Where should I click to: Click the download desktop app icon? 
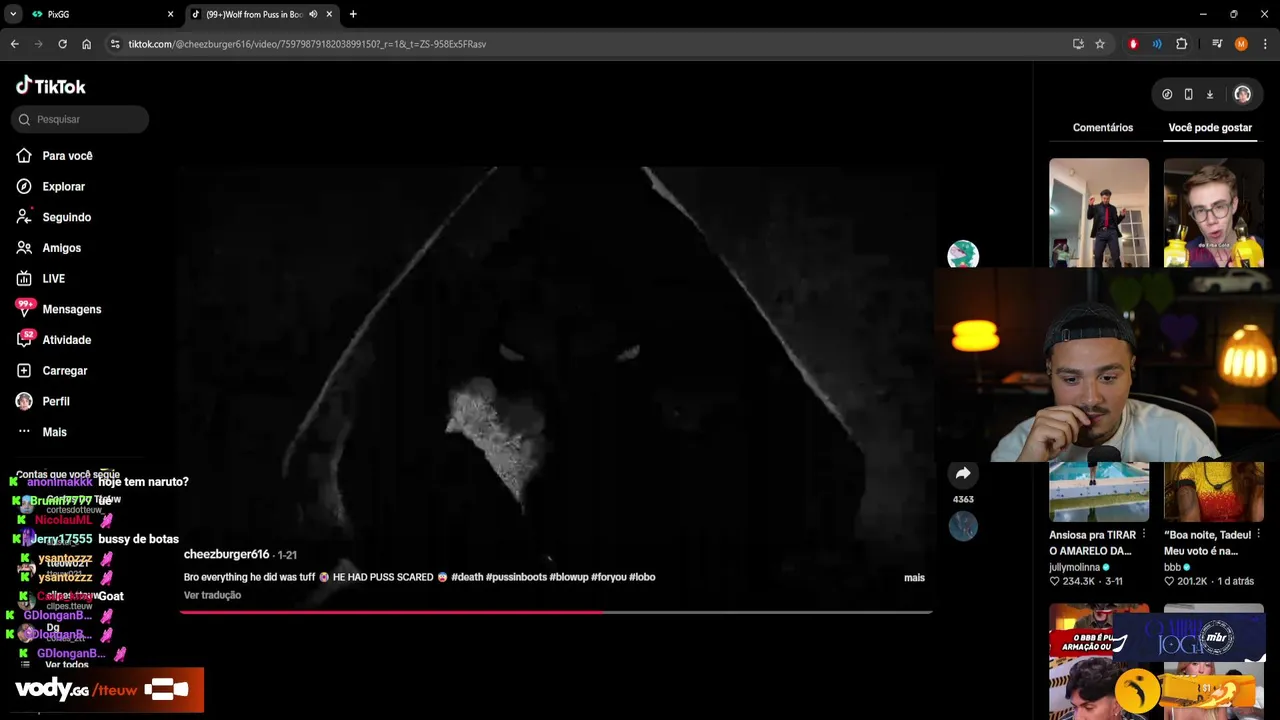pos(1209,94)
